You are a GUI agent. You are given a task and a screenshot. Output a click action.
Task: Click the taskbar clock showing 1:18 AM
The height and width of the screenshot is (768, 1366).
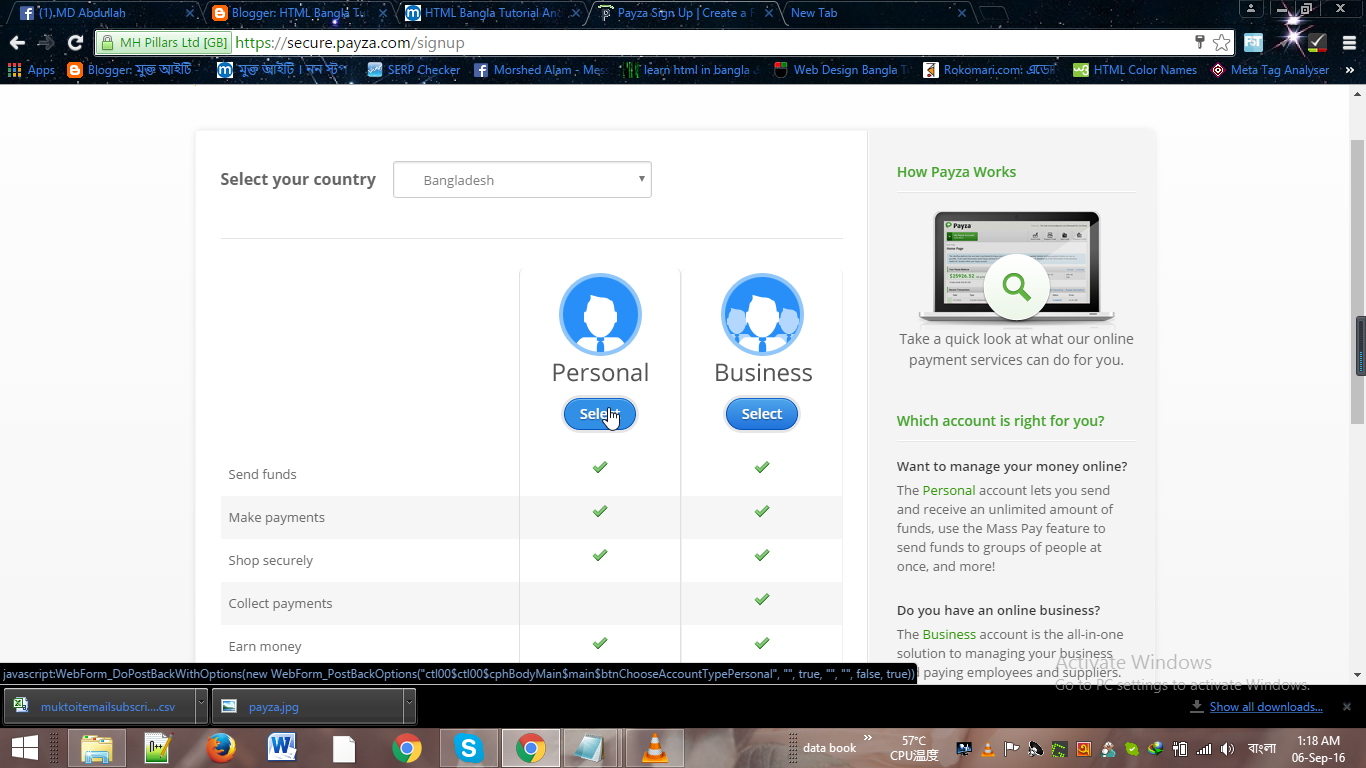tap(1316, 748)
